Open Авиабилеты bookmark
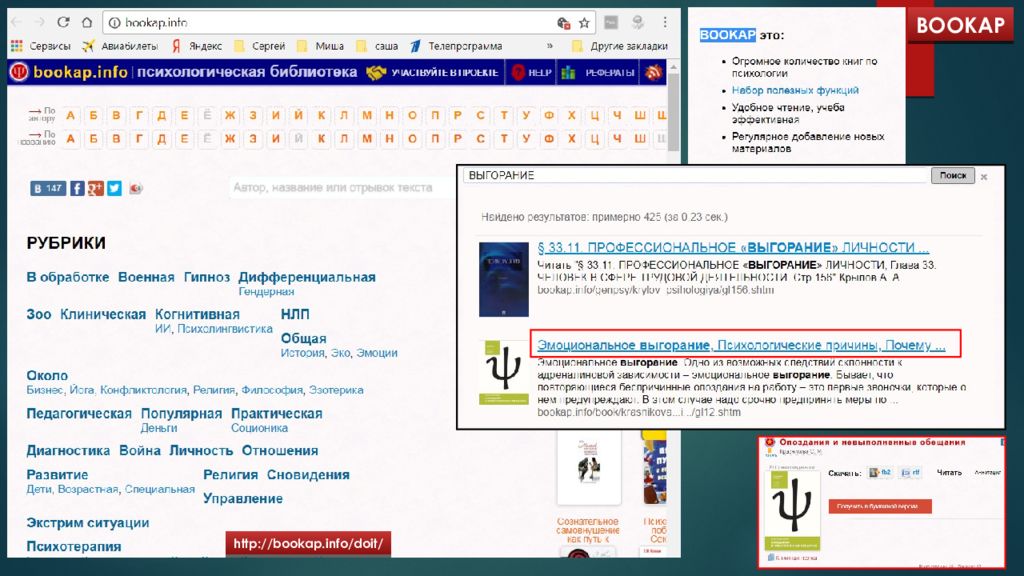This screenshot has height=576, width=1024. coord(120,46)
